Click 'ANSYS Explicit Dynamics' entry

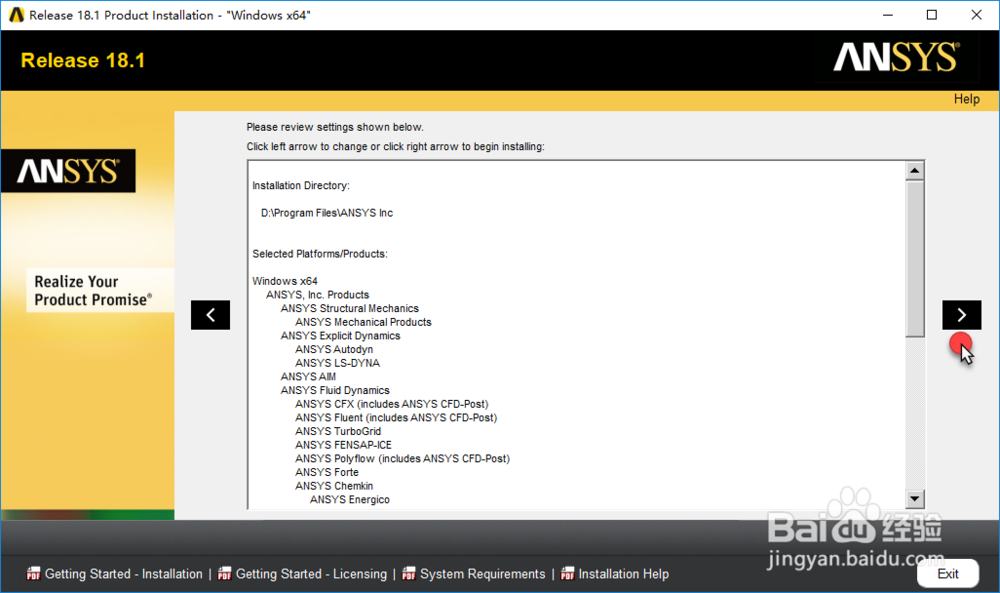pos(341,336)
